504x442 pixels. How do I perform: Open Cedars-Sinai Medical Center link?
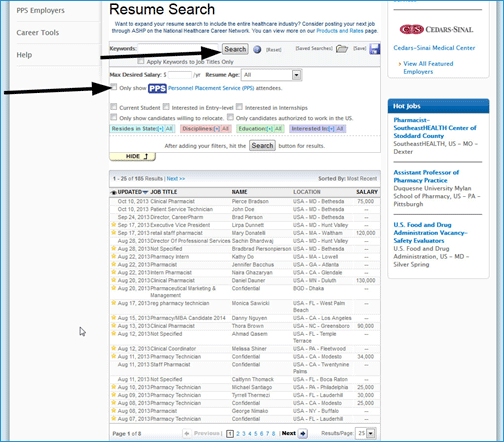pyautogui.click(x=434, y=48)
